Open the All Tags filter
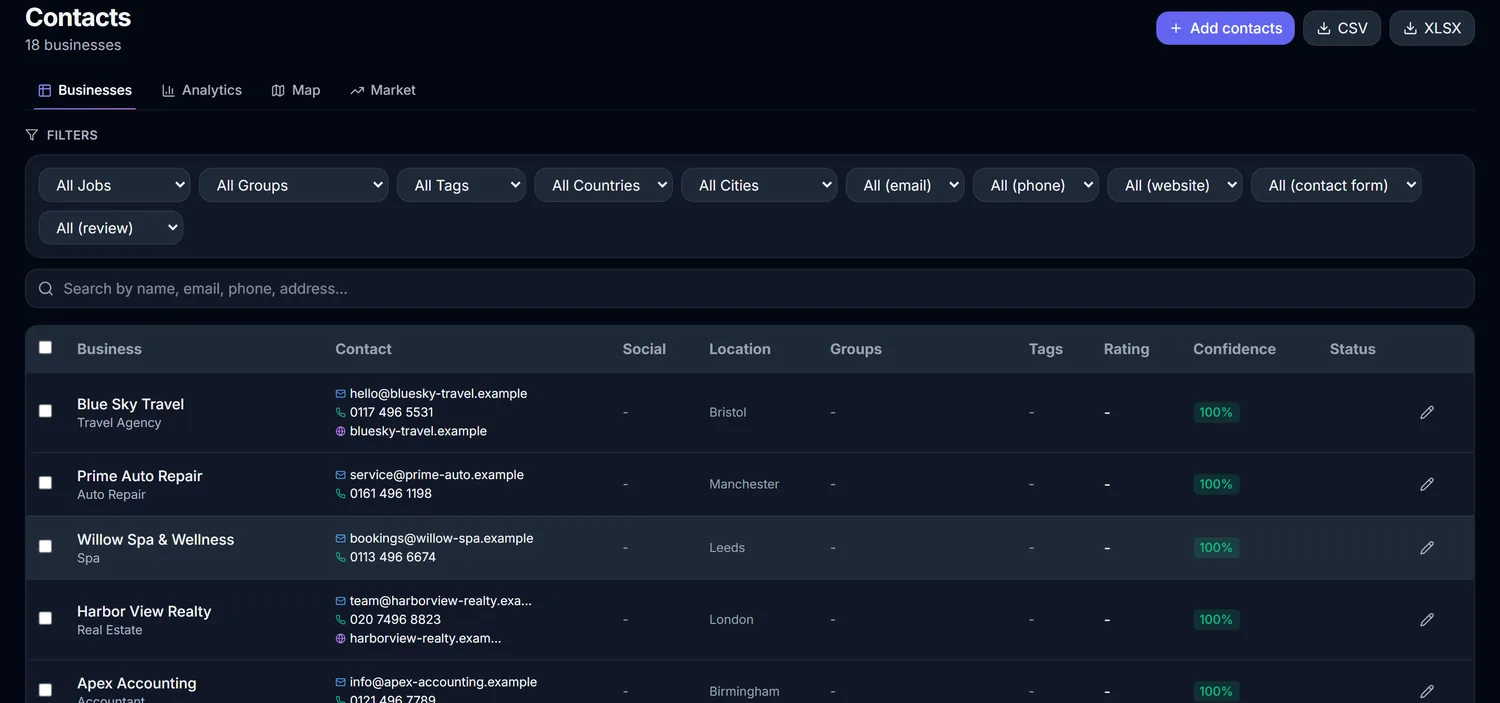 [x=461, y=185]
